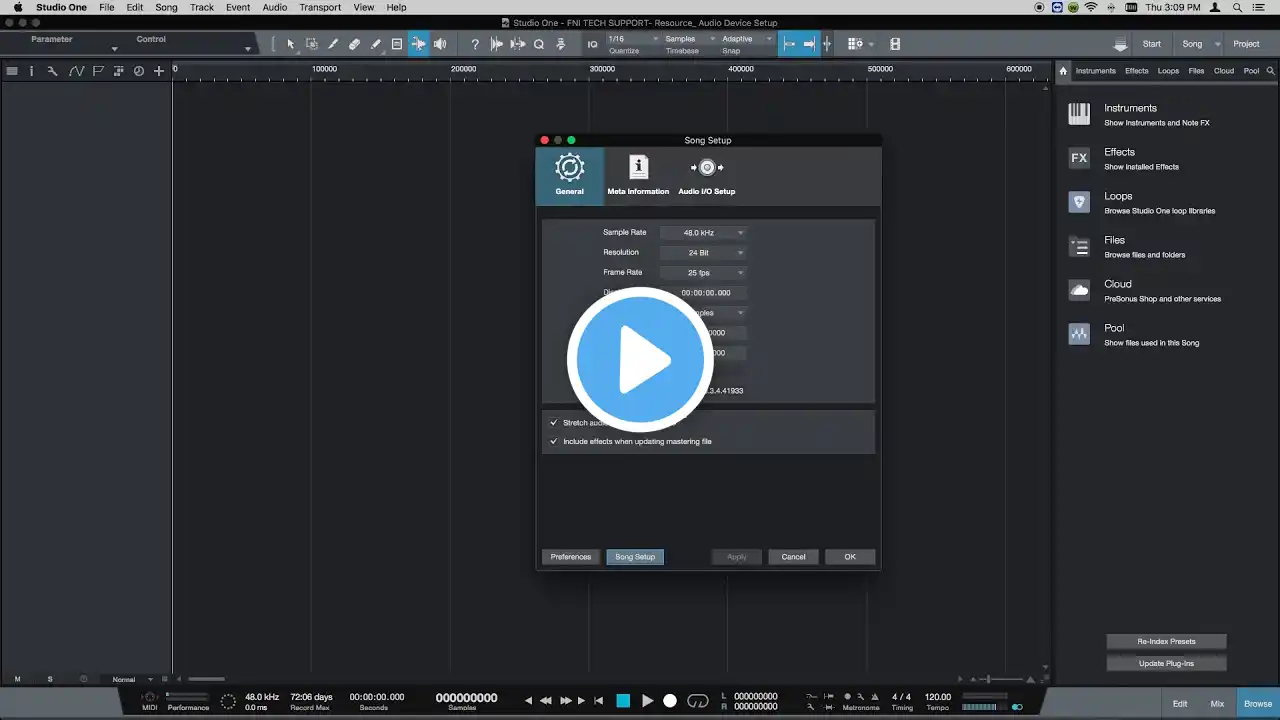The image size is (1280, 720).
Task: Open the Quantize 1/16 dropdown
Action: [x=633, y=39]
